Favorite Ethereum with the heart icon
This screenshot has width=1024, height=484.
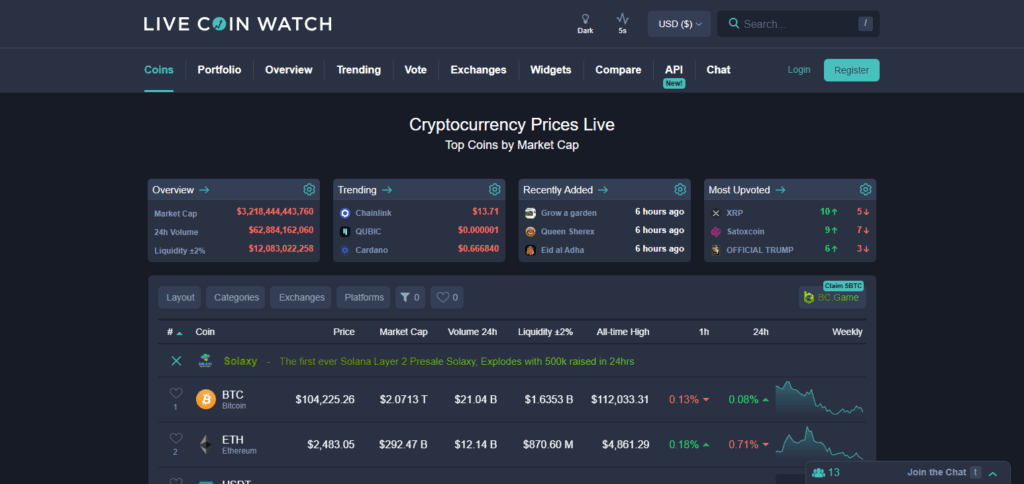tap(176, 439)
